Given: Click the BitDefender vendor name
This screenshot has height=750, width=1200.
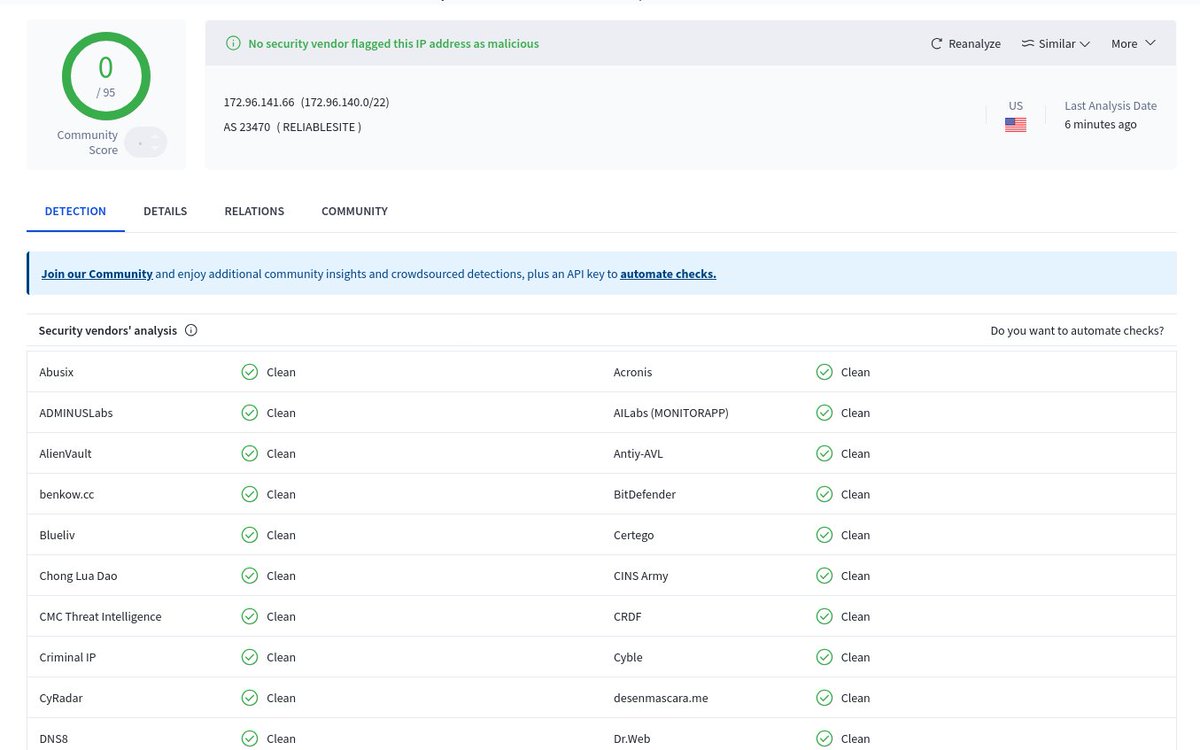Looking at the screenshot, I should click(644, 494).
